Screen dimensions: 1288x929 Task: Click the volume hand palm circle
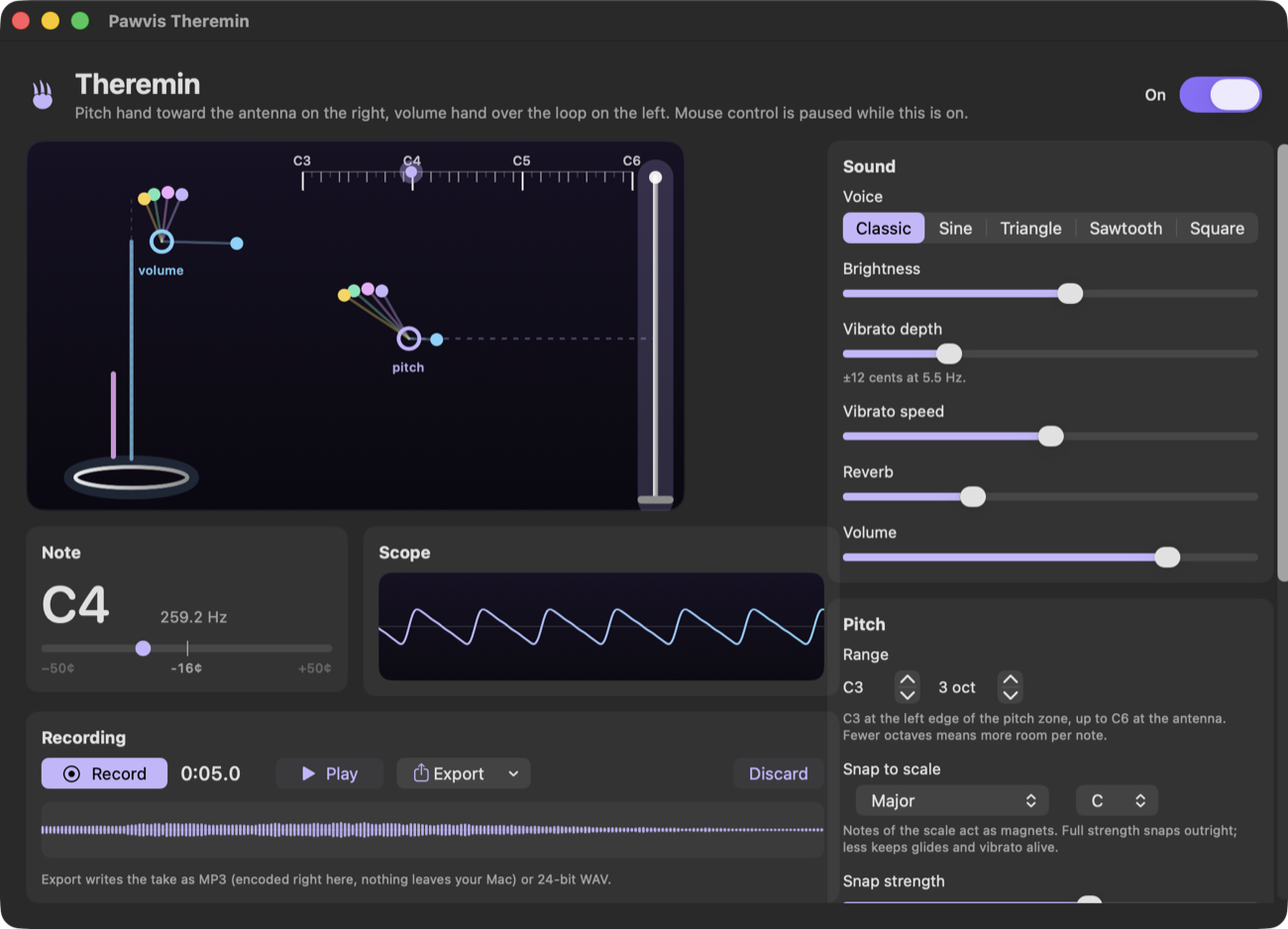coord(161,241)
